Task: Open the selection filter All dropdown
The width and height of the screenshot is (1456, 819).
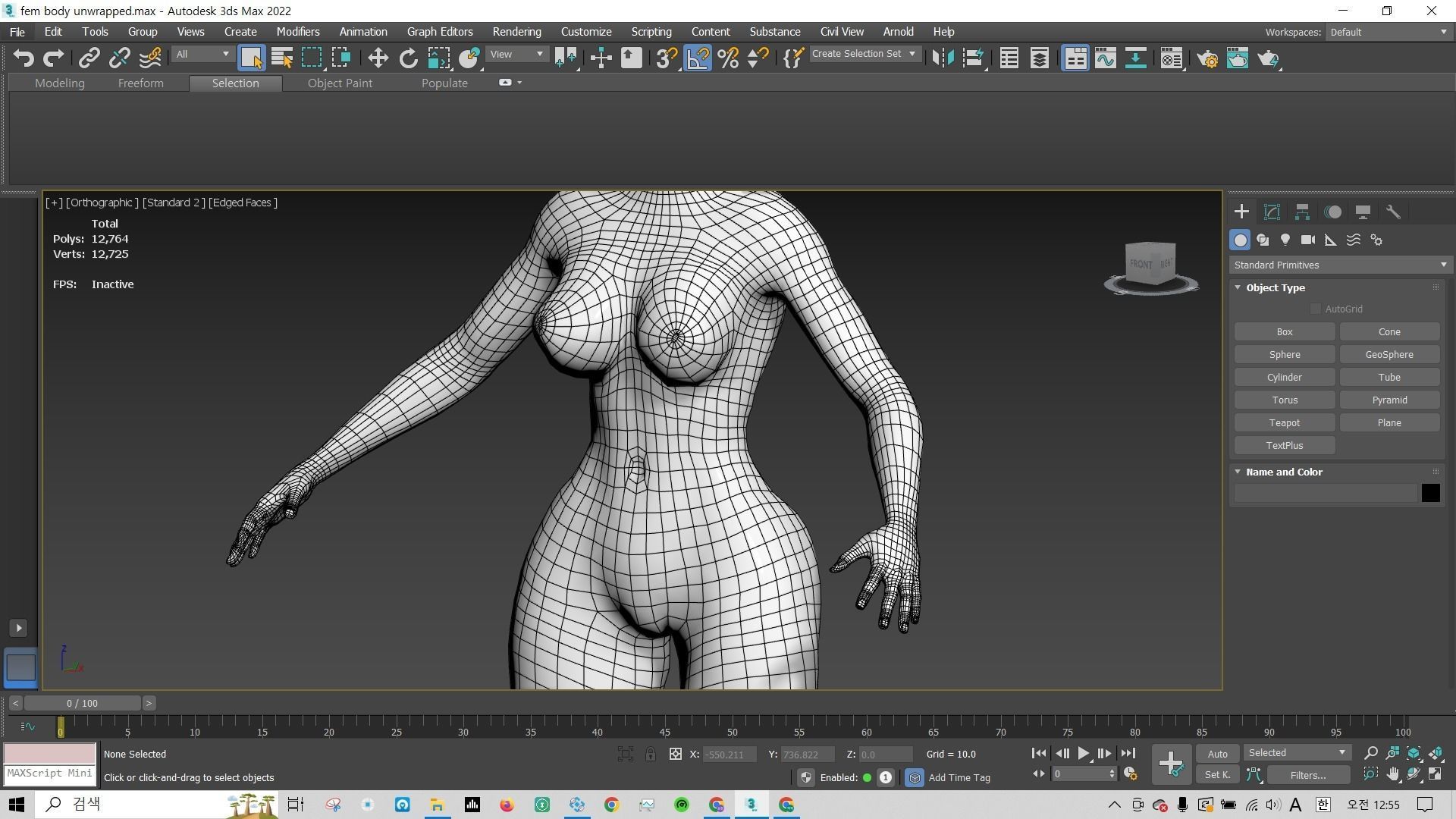Action: (202, 55)
